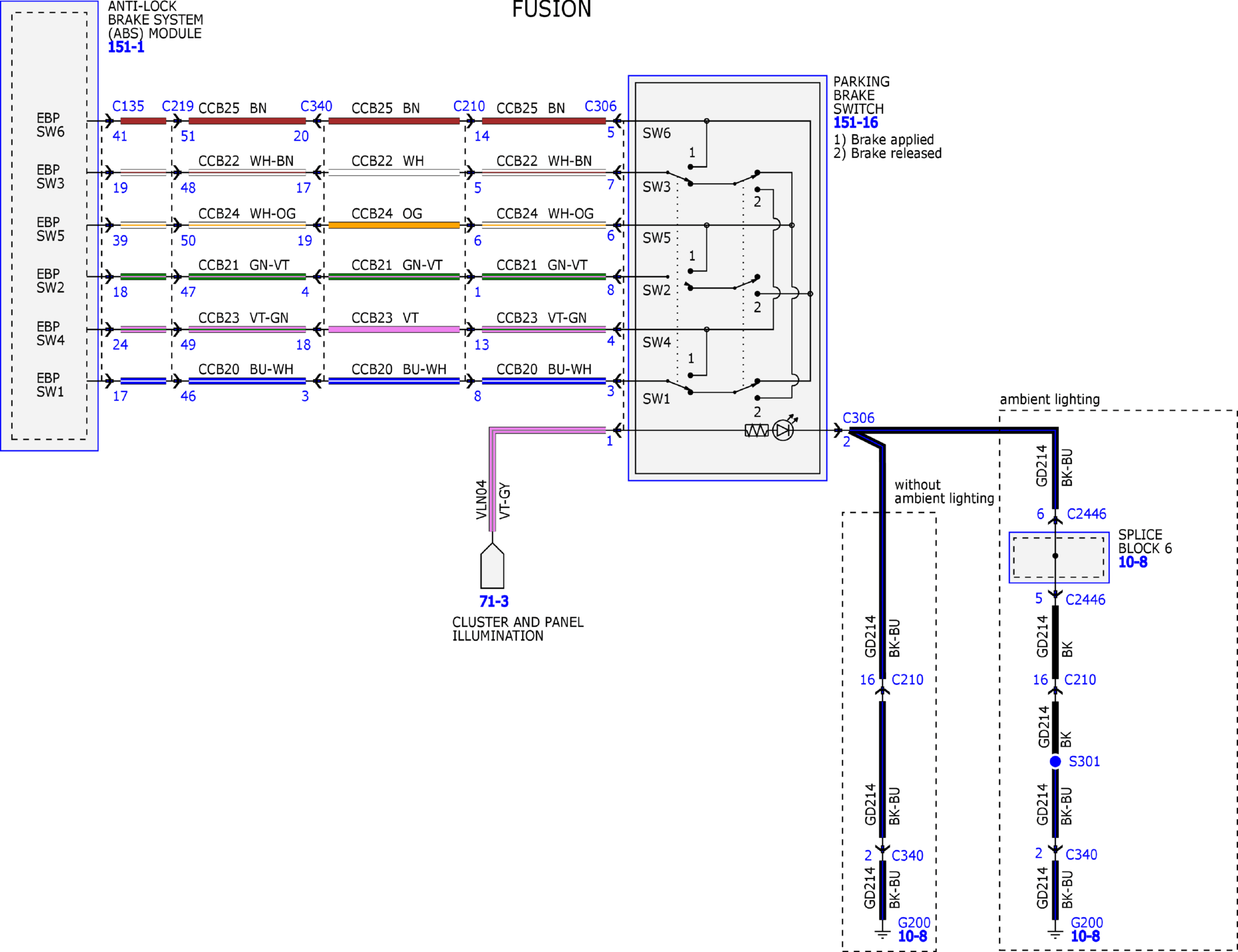Select the Splice Block 6 component box
Screen dimensions: 1238x952
click(1059, 557)
